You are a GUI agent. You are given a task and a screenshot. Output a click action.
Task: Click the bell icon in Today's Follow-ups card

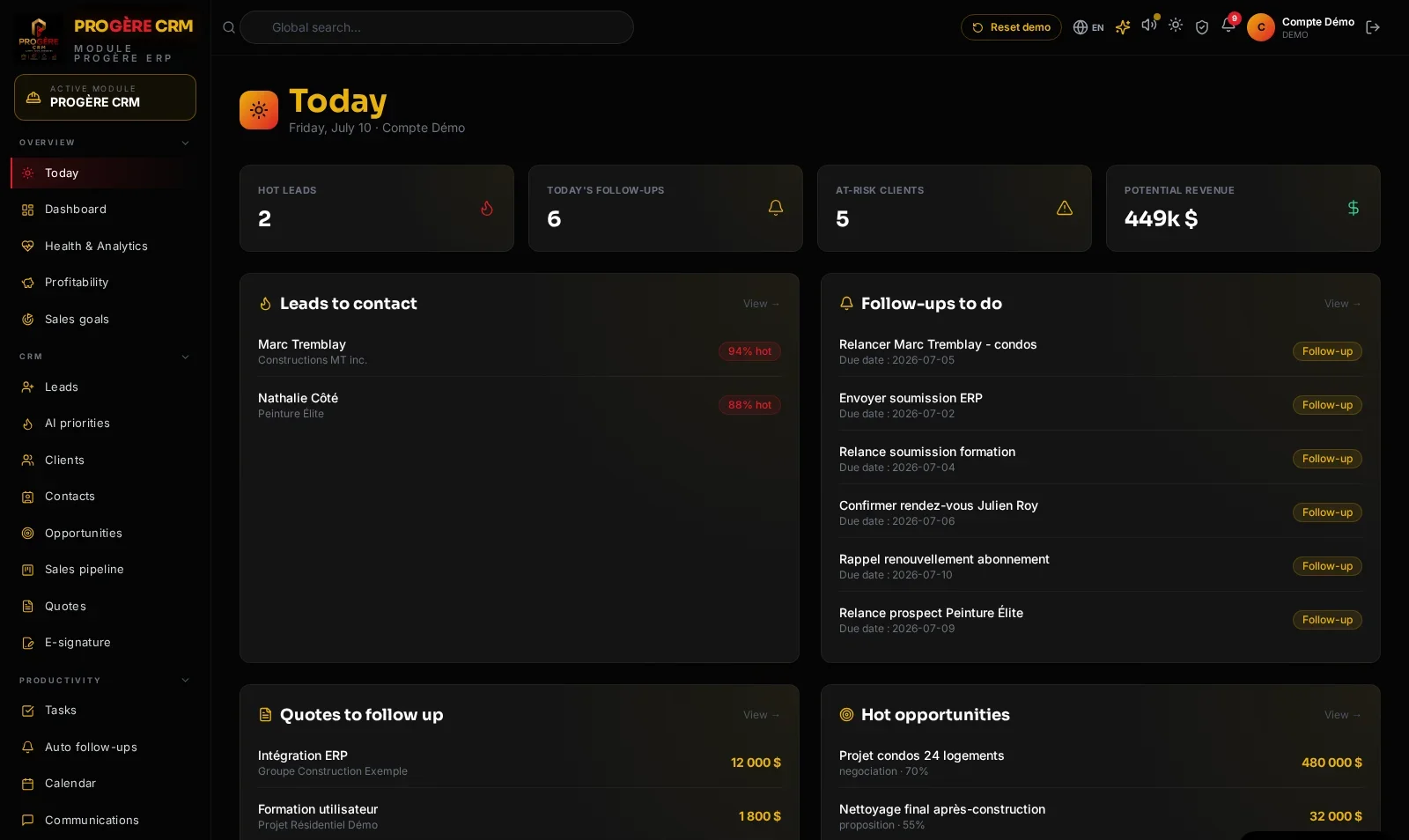(x=776, y=208)
